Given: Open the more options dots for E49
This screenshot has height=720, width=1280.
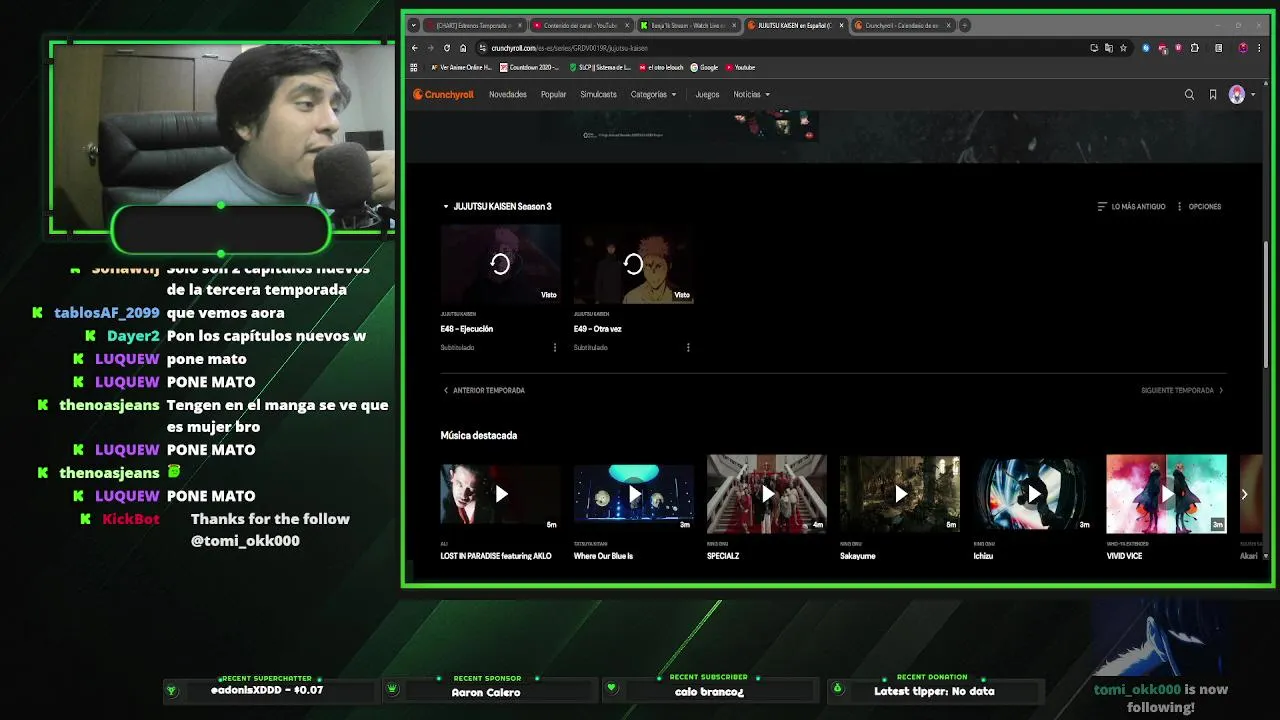Looking at the screenshot, I should click(688, 347).
